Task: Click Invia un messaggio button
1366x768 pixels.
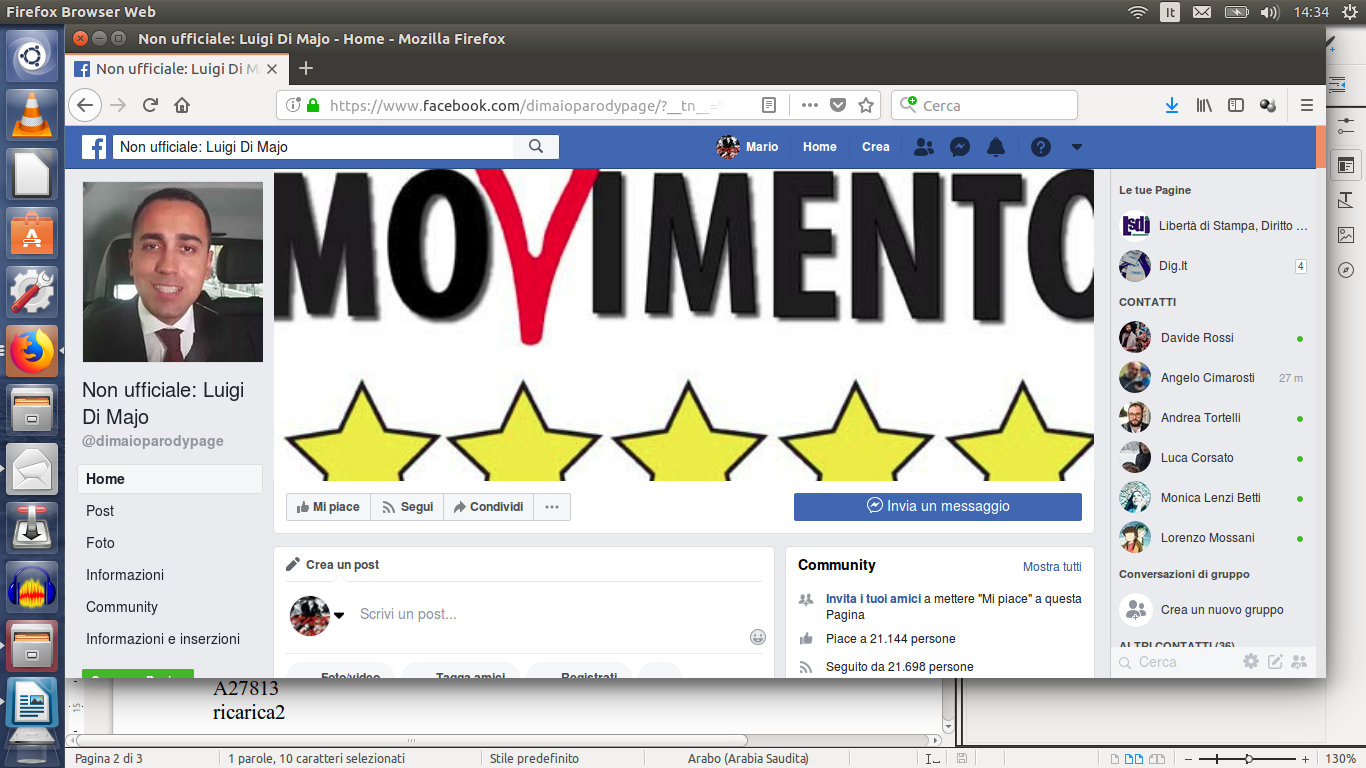Action: tap(938, 506)
